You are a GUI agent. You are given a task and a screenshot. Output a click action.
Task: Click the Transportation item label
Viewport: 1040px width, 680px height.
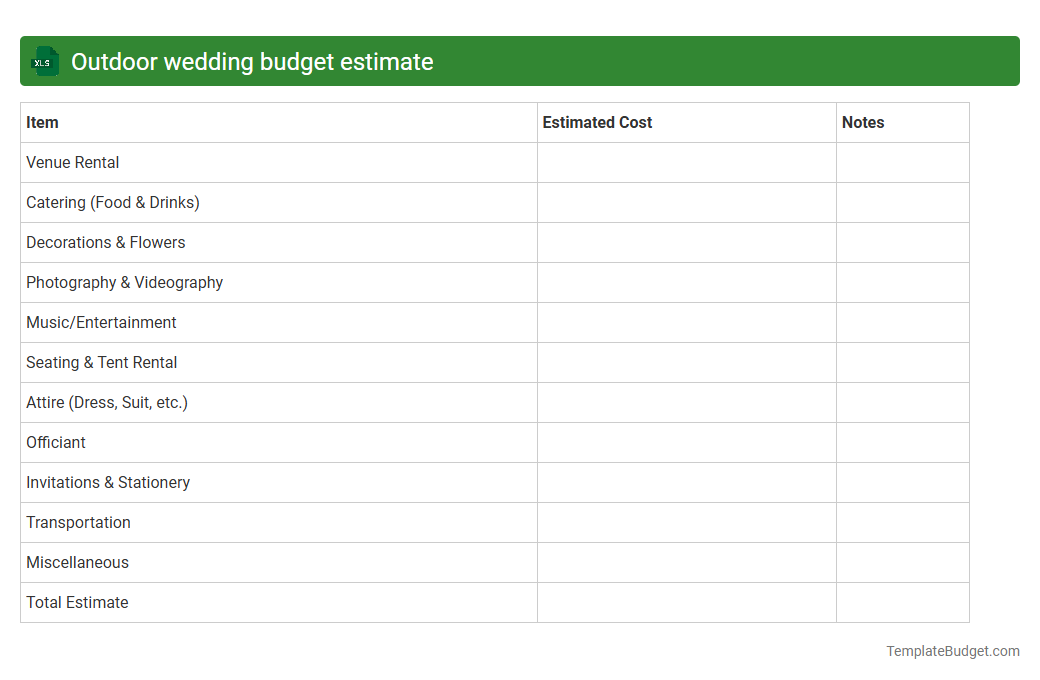click(78, 522)
